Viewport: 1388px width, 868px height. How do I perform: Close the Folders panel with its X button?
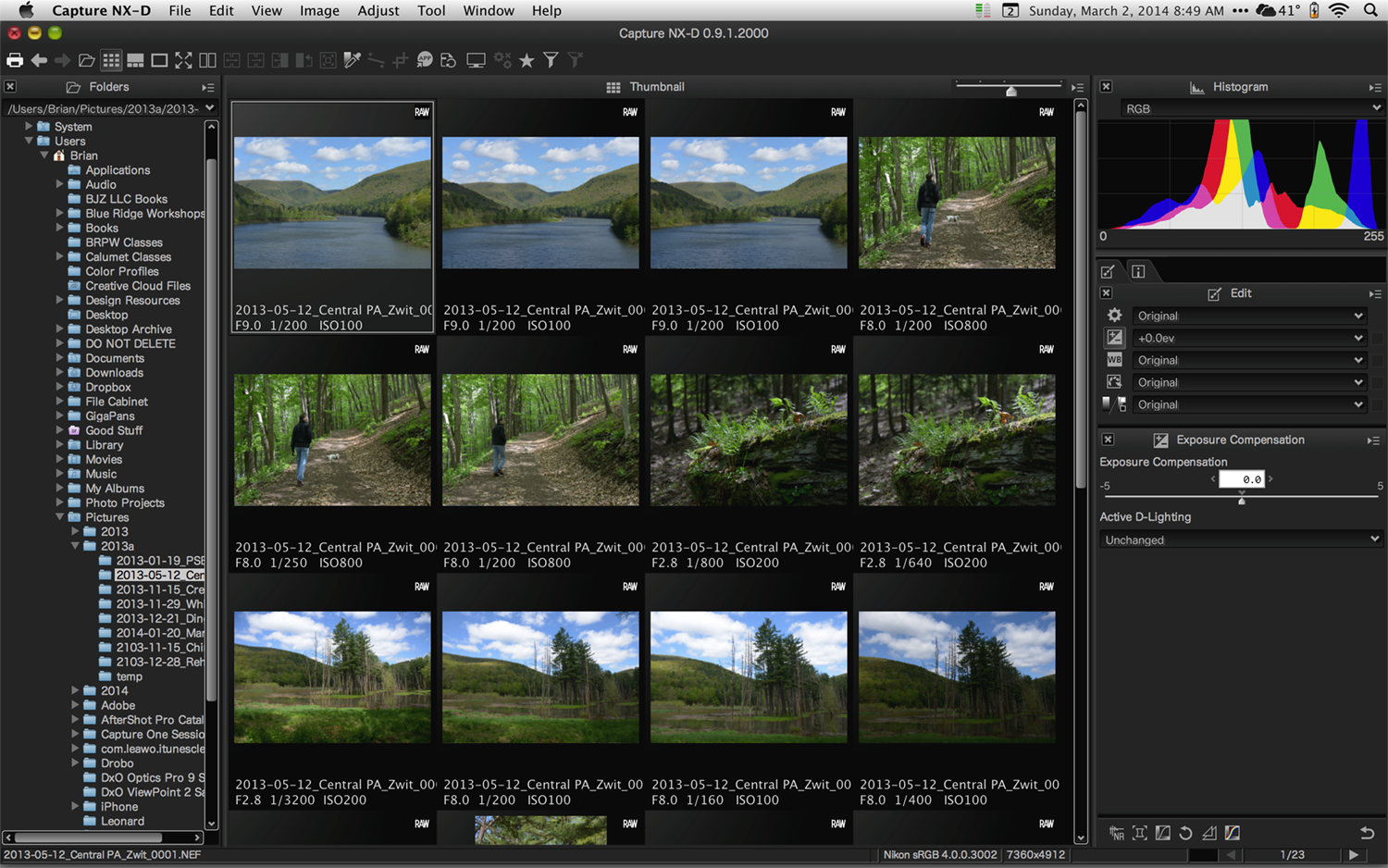point(10,87)
